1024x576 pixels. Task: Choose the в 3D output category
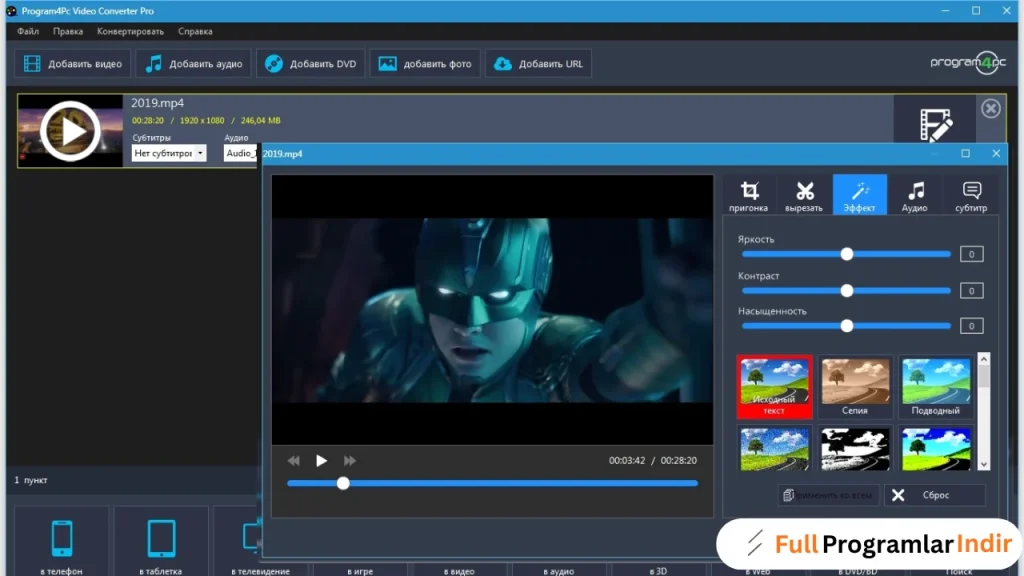click(x=658, y=571)
